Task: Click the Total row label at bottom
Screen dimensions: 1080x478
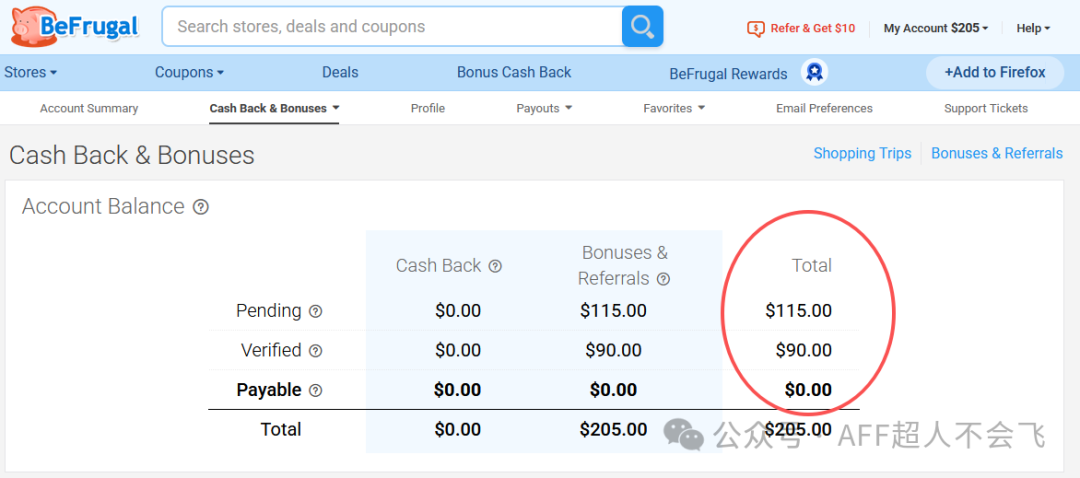Action: coord(281,430)
